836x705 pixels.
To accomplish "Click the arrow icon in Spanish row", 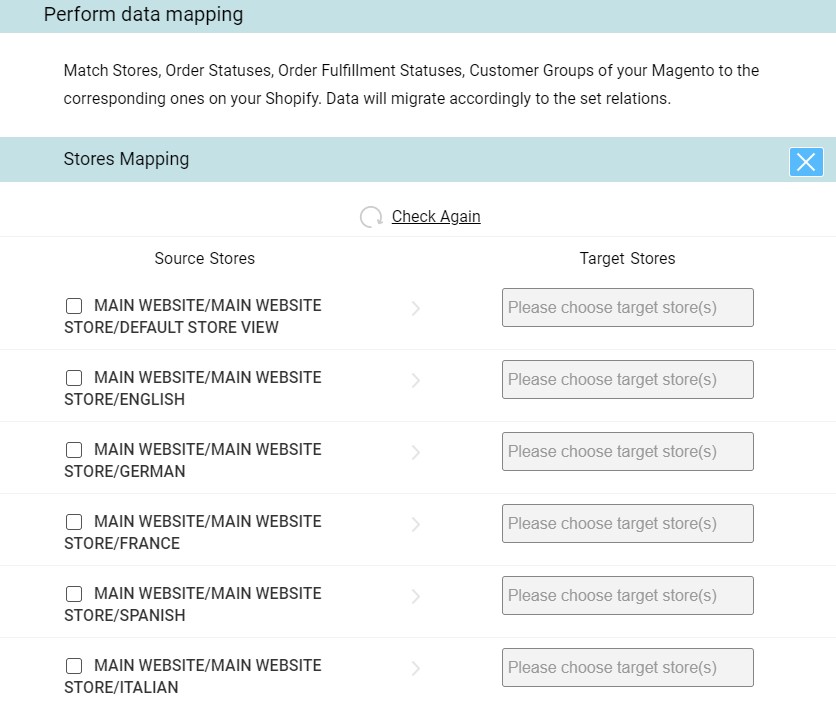I will 416,596.
